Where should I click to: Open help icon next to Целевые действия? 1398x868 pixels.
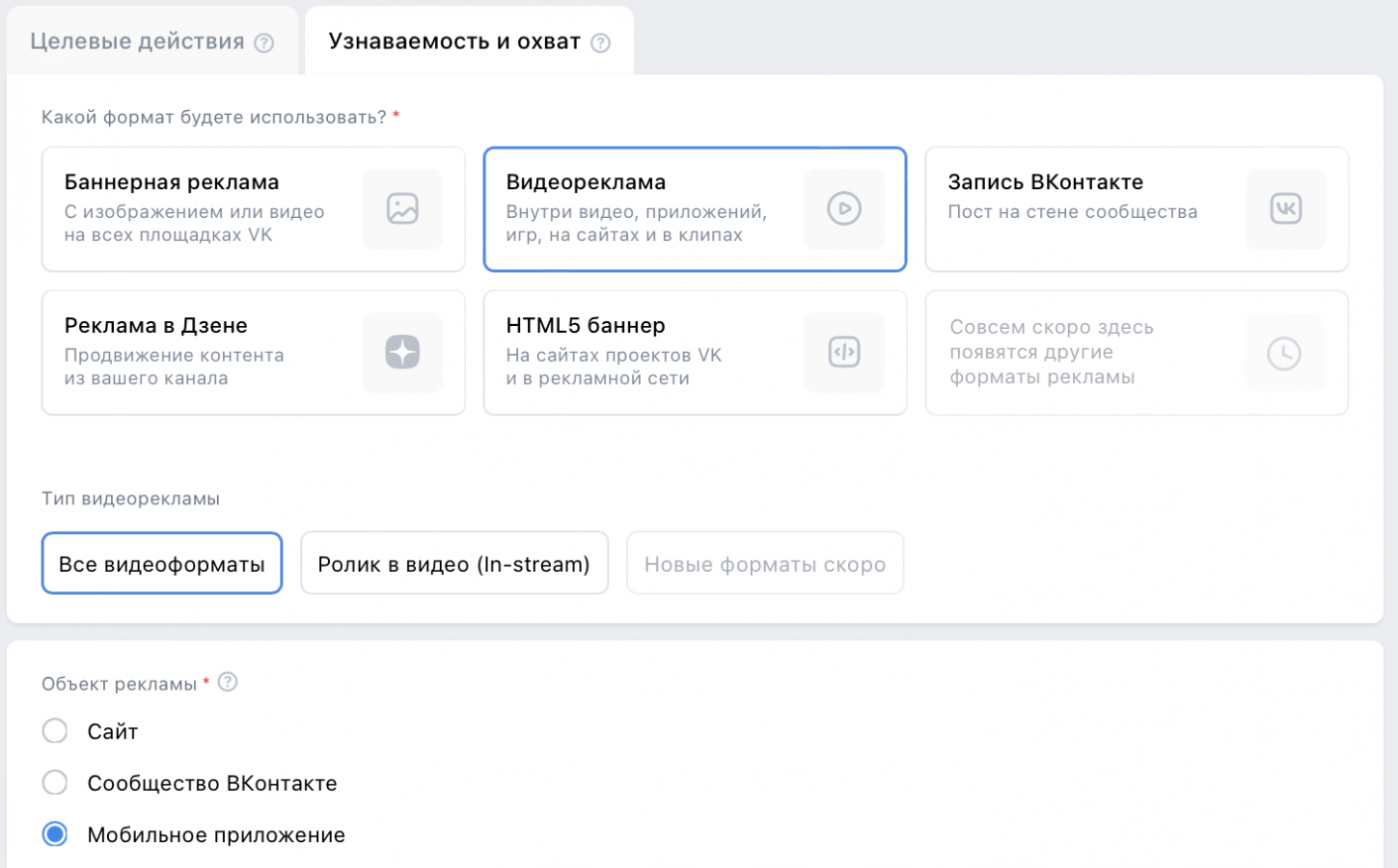coord(264,42)
